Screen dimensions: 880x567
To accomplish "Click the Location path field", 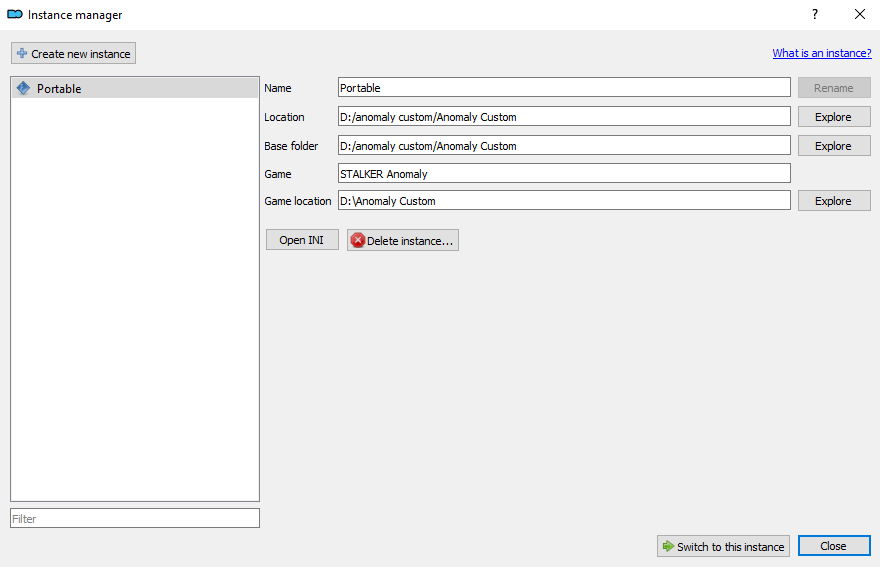I will pyautogui.click(x=564, y=117).
